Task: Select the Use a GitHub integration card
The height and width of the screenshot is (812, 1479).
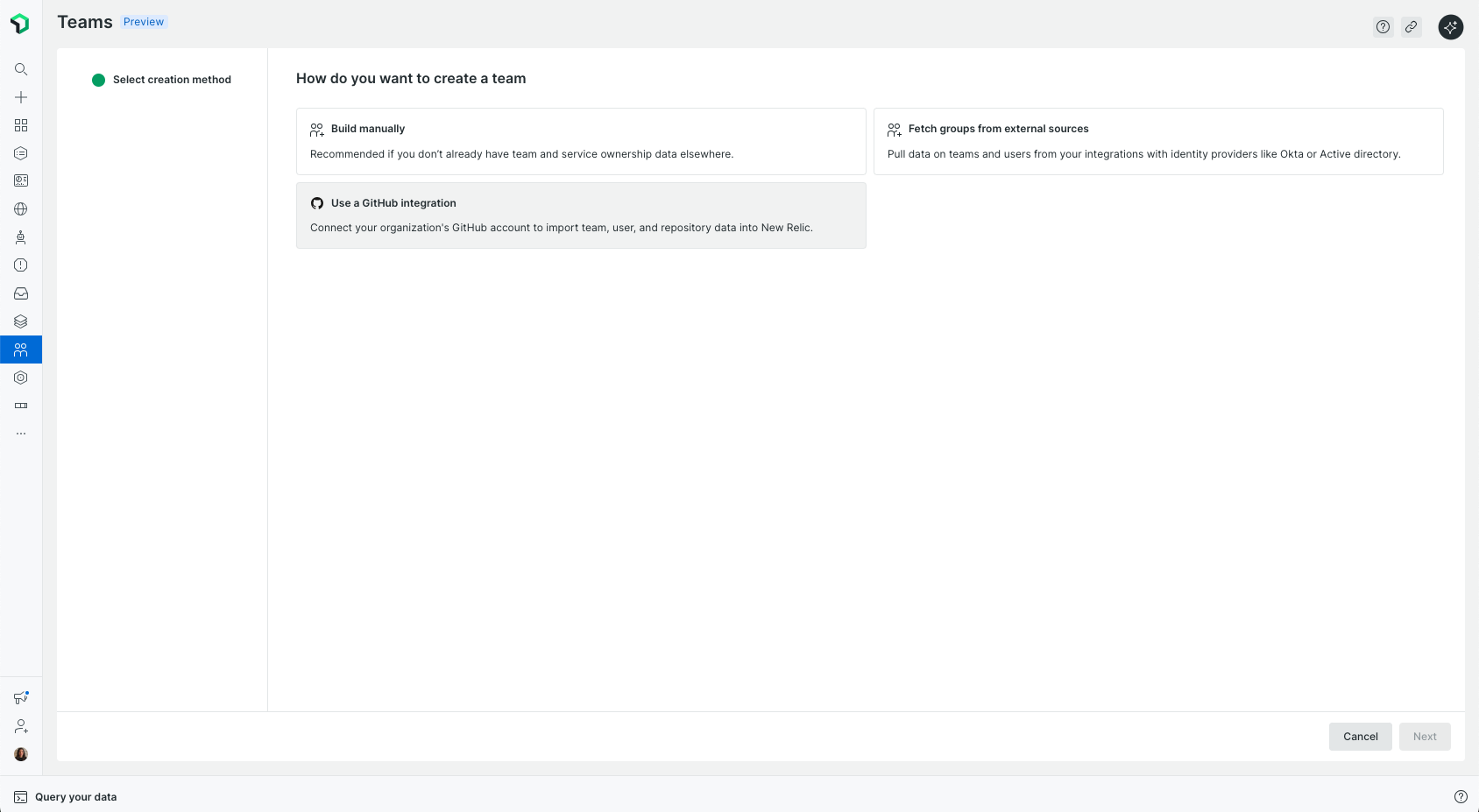Action: click(581, 215)
